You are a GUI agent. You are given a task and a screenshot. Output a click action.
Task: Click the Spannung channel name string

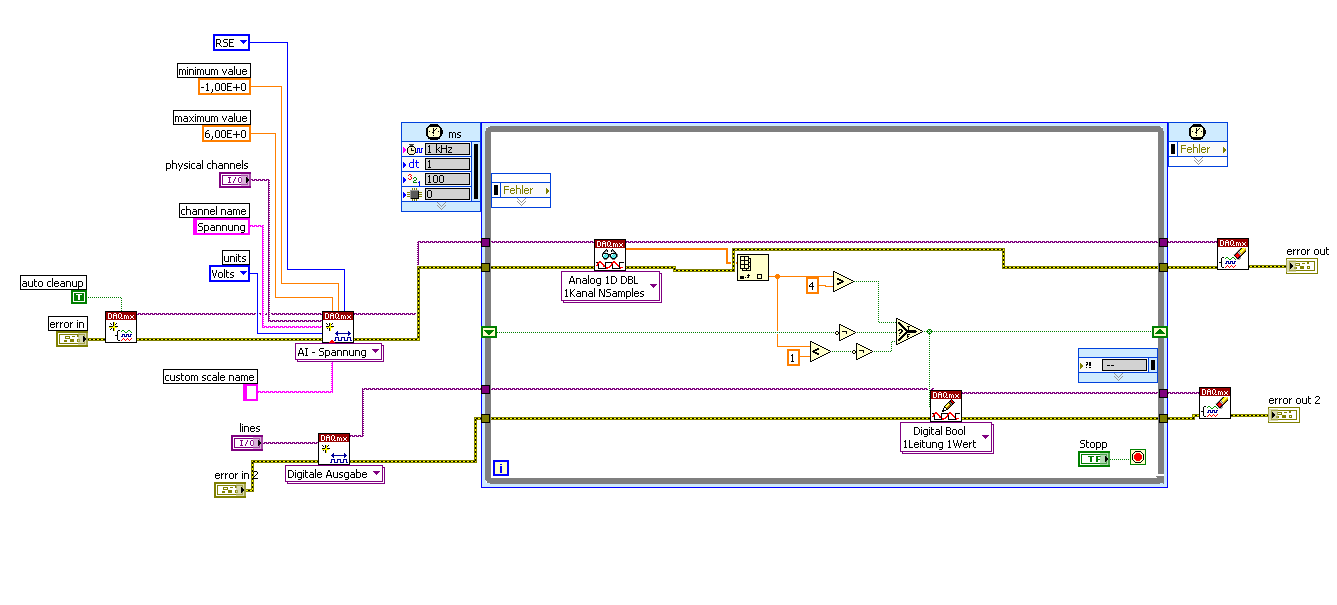coord(221,227)
